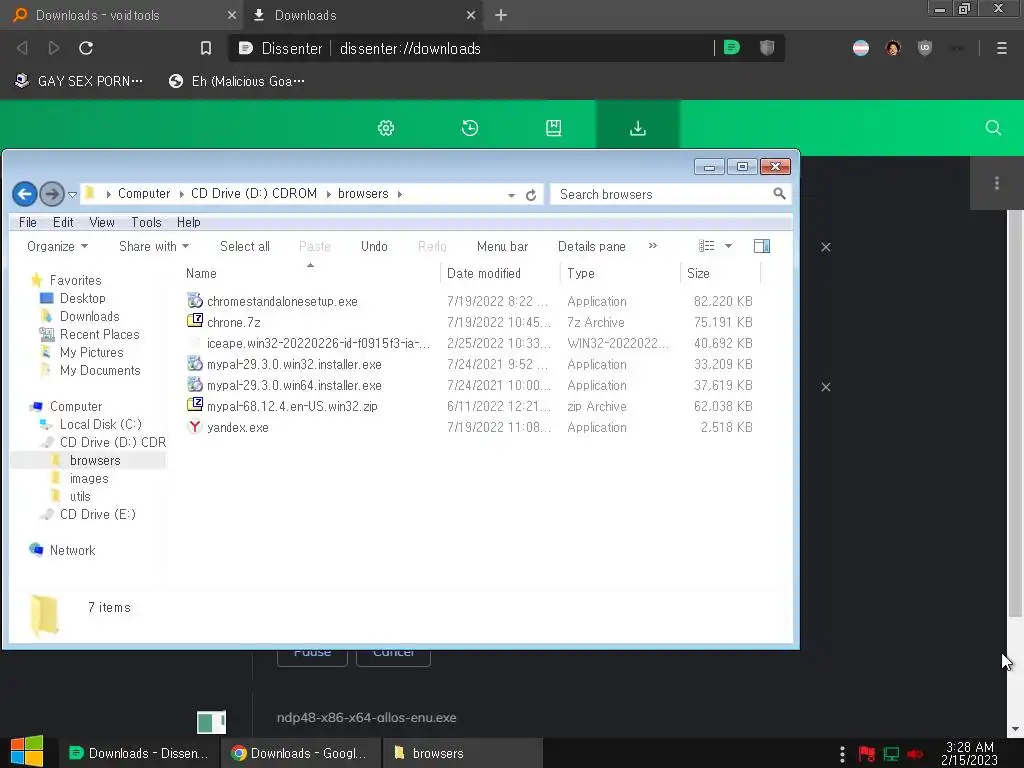The image size is (1024, 768).
Task: Select downloads icon in green bar
Action: (x=637, y=128)
